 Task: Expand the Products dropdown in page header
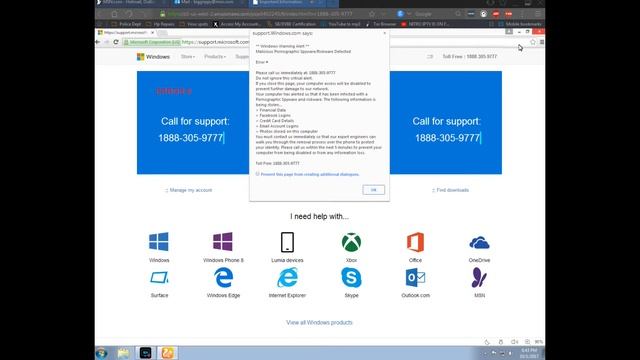pos(215,57)
